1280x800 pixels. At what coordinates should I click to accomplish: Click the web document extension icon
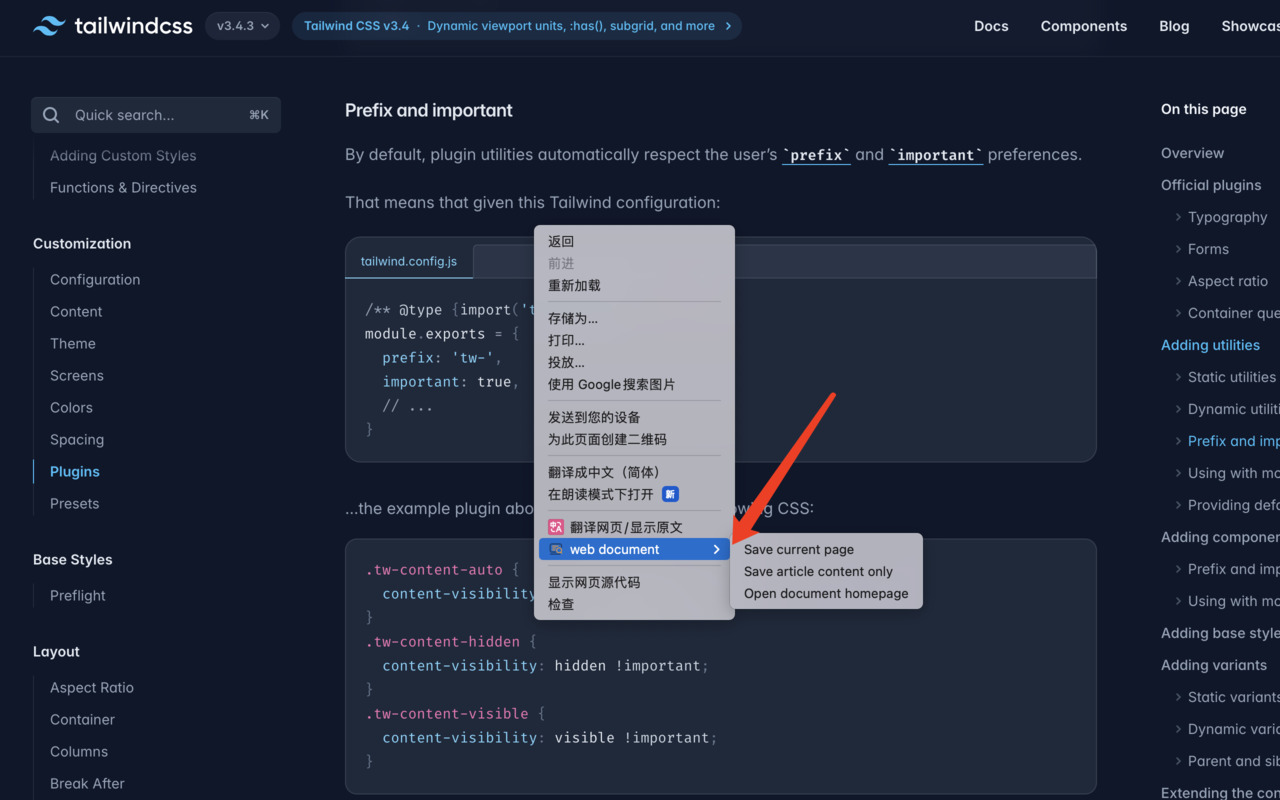[556, 549]
